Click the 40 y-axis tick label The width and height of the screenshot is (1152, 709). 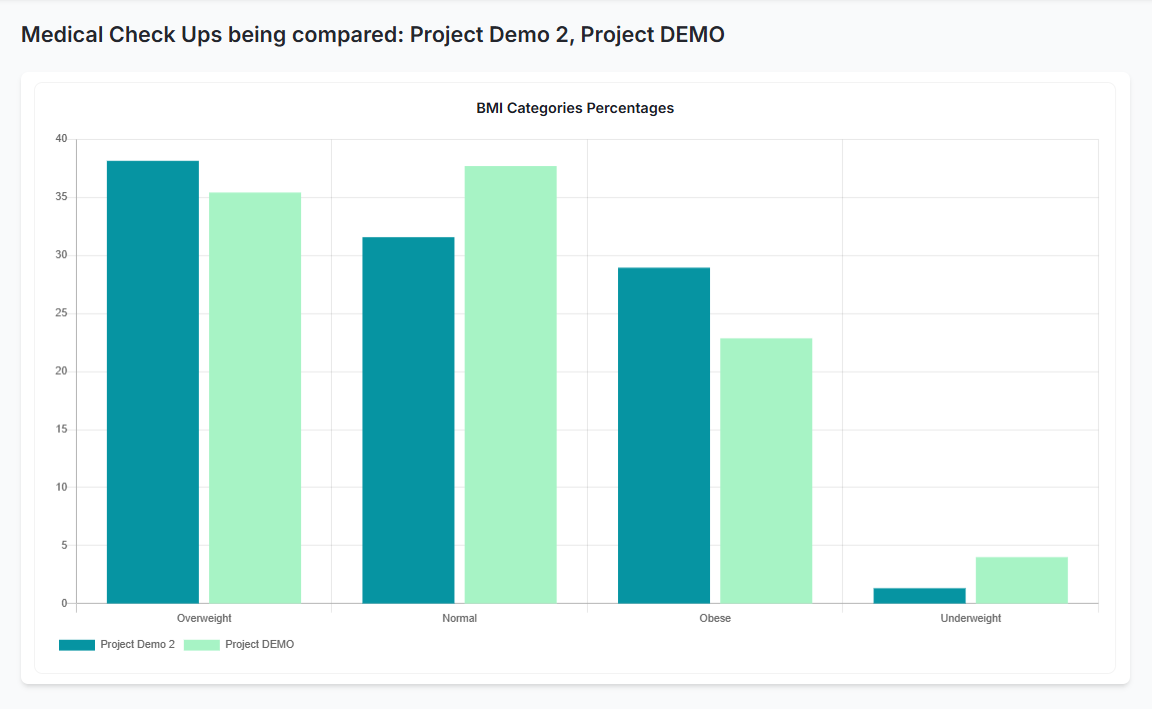[x=61, y=139]
